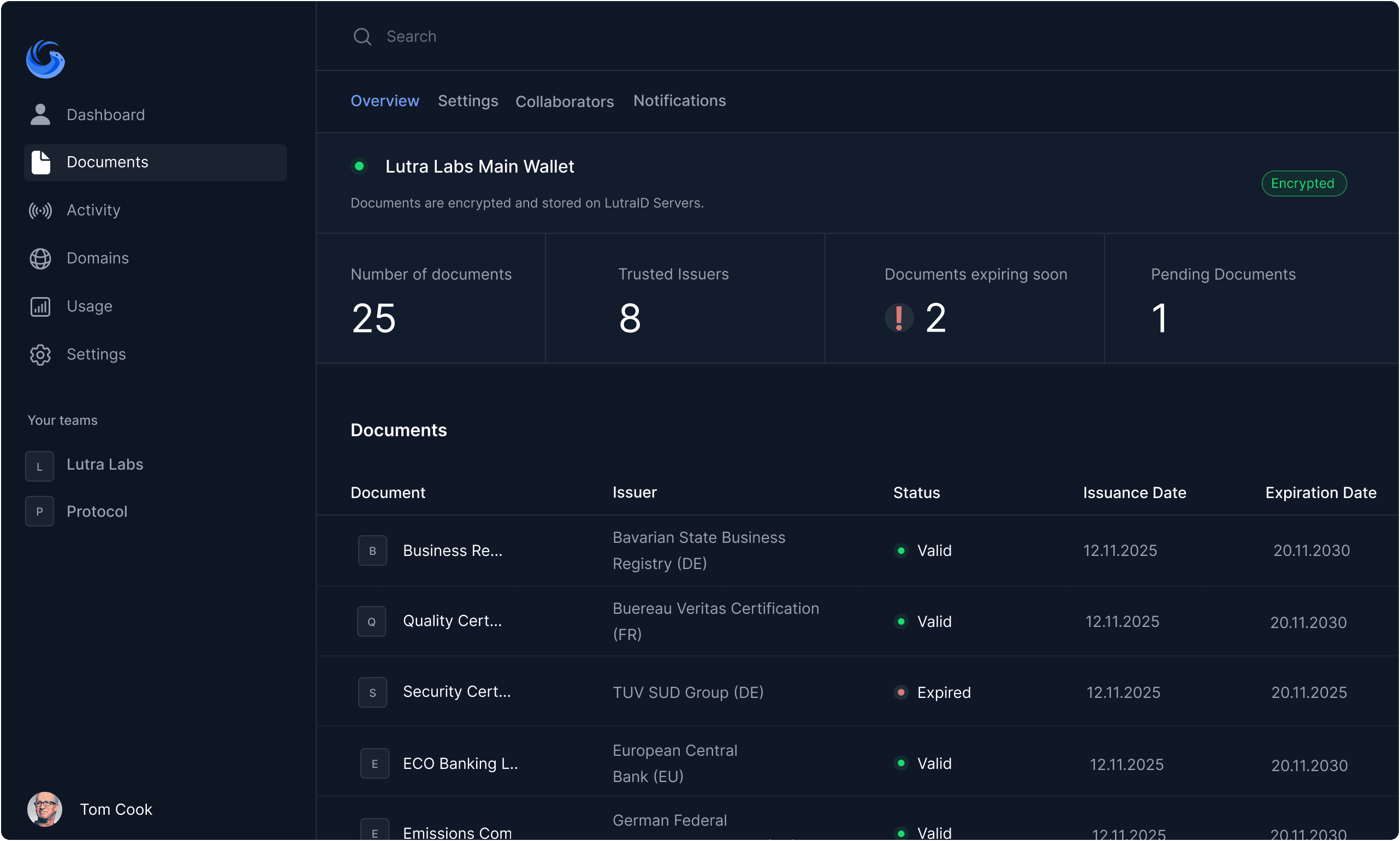Viewport: 1400px width, 841px height.
Task: Switch to the Collaborators tab
Action: coord(565,102)
